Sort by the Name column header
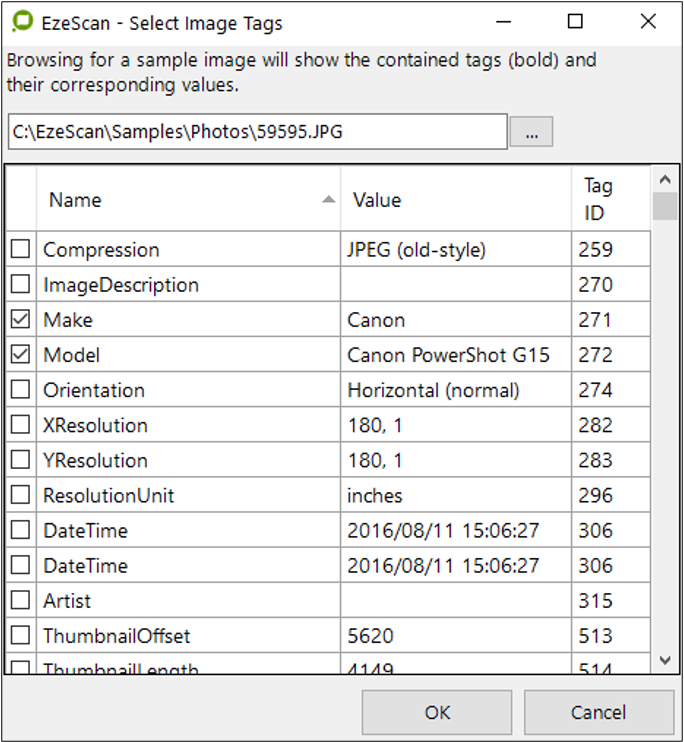Screen dimensions: 684x742 coord(188,200)
